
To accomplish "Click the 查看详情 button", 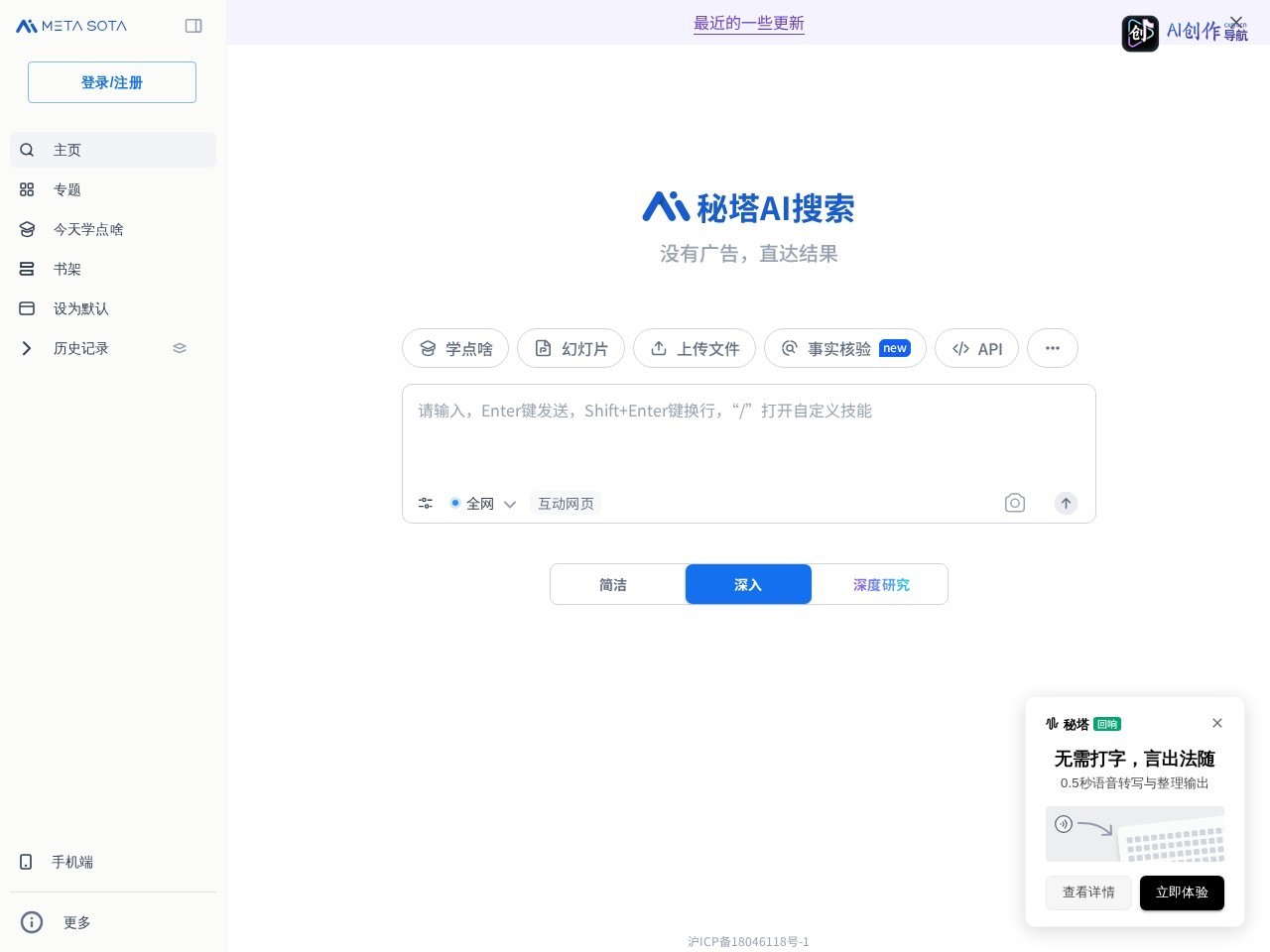I will coord(1088,892).
